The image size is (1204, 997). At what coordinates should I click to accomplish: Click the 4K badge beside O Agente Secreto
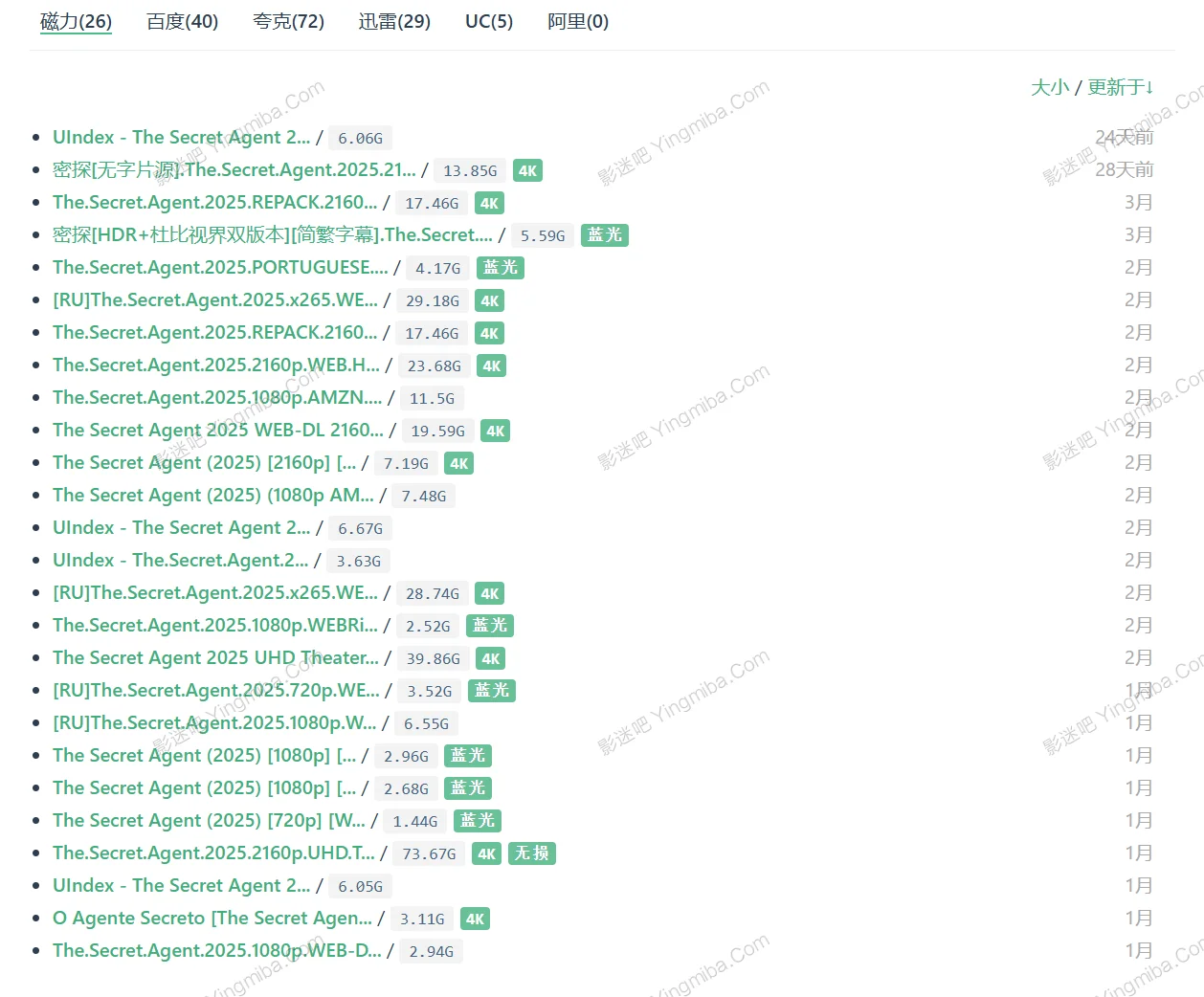click(x=475, y=919)
